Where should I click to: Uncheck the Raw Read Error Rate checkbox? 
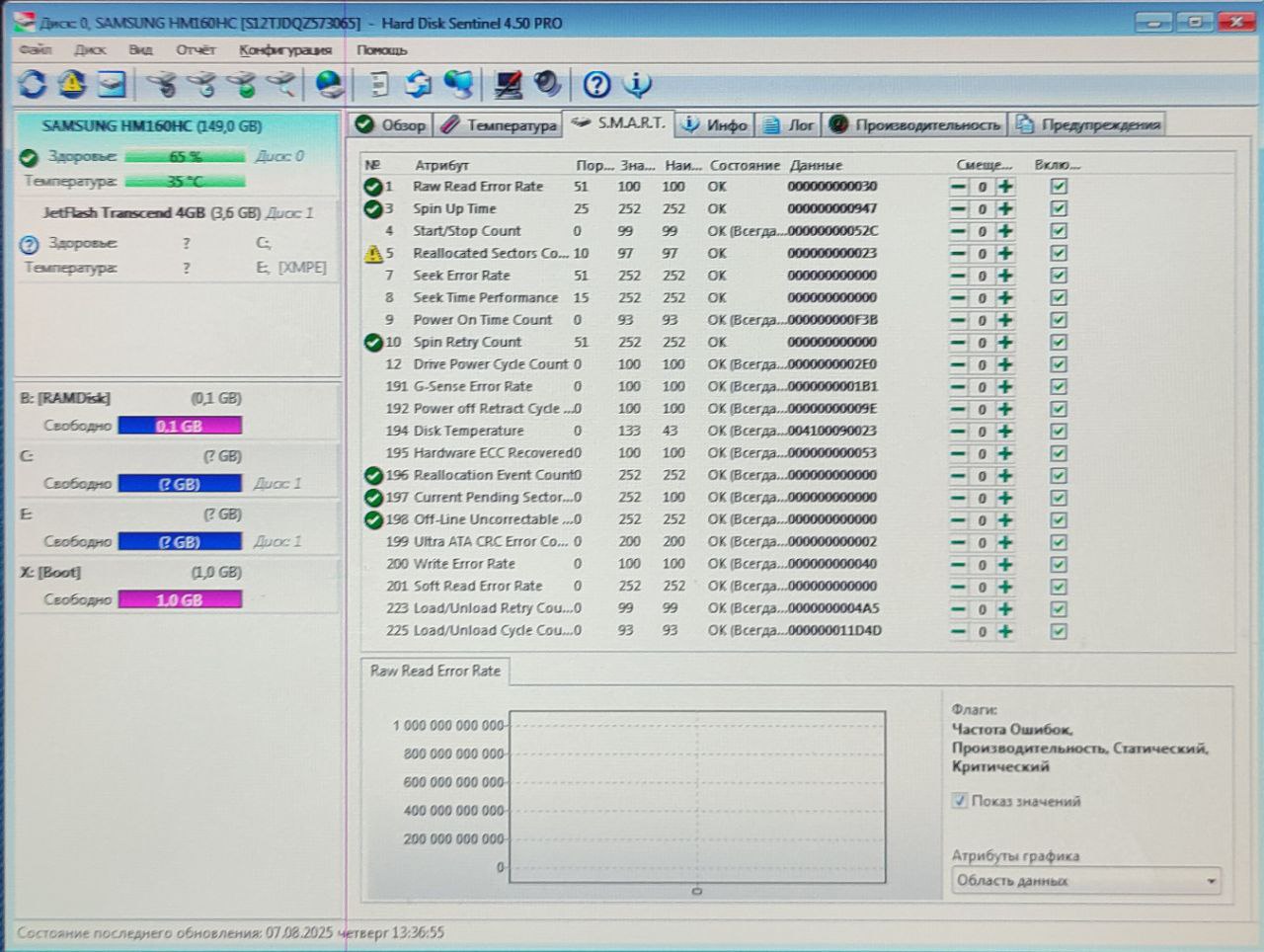coord(1059,187)
